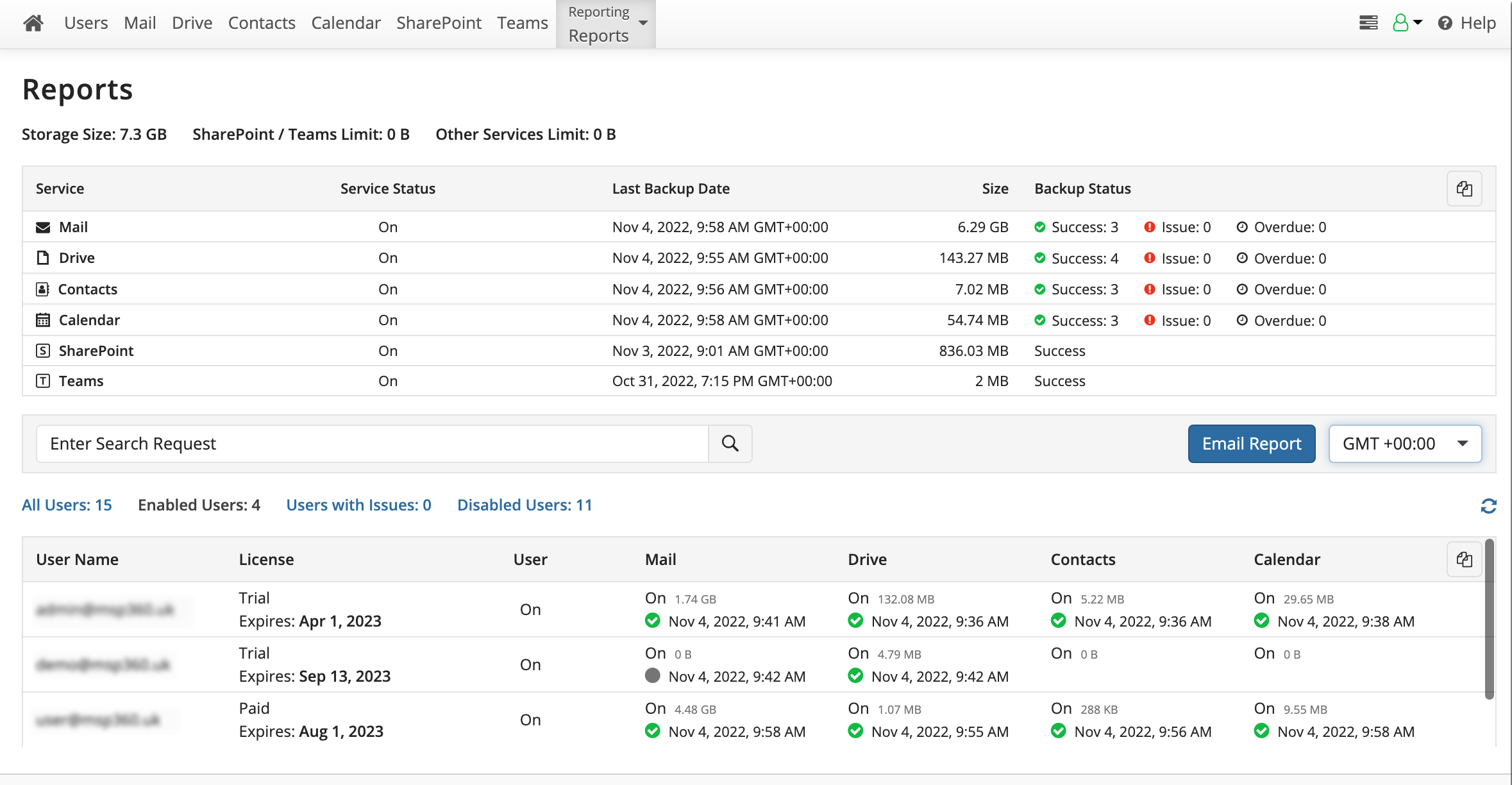Click the Drive row Overdue clock icon

pos(1242,258)
